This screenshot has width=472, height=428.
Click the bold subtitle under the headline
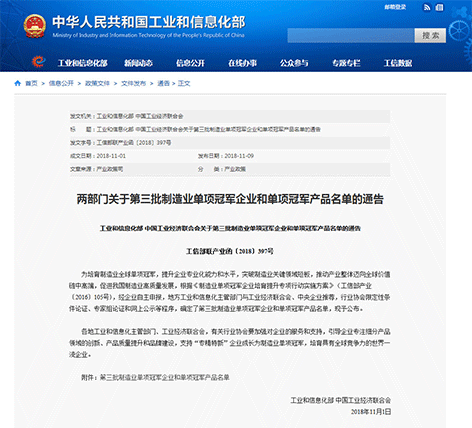pos(230,228)
